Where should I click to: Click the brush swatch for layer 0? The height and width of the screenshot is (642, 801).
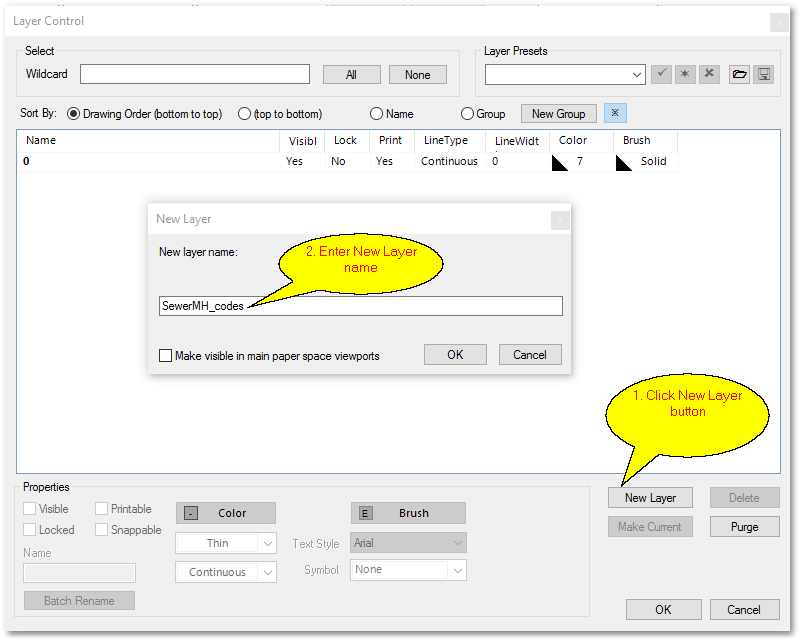point(624,163)
